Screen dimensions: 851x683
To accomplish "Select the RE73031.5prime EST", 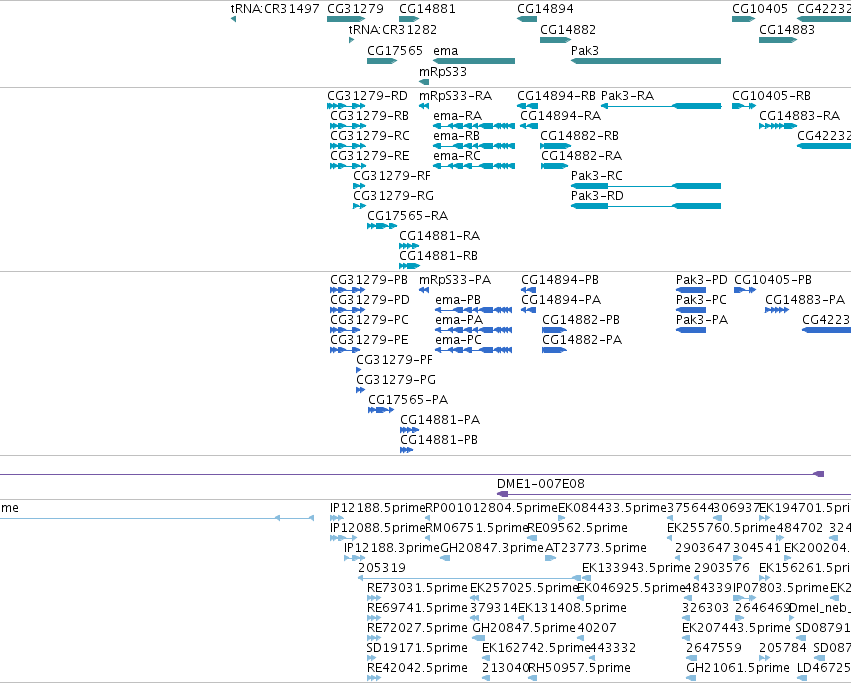I will tap(374, 598).
